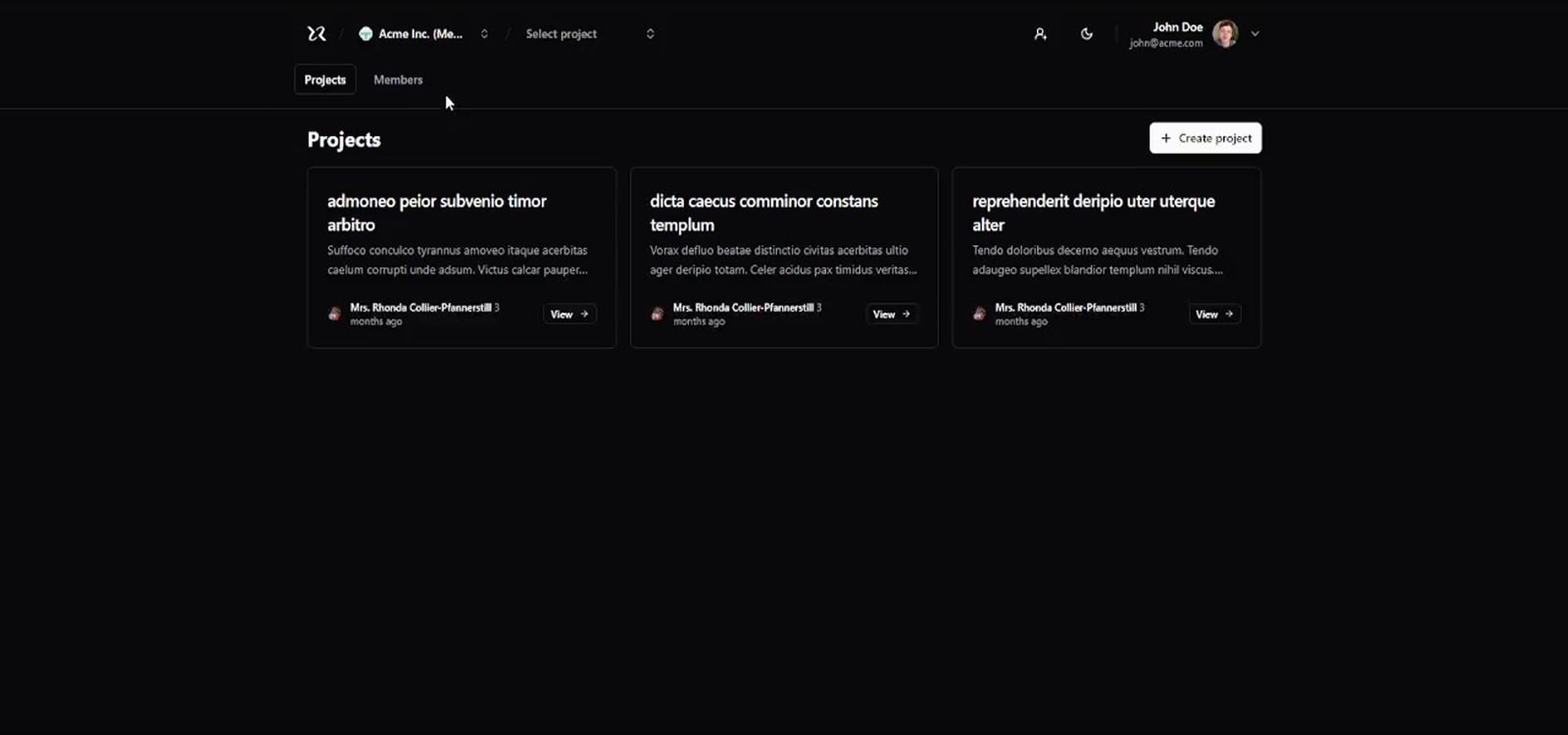This screenshot has height=735, width=1568.
Task: Open the user invite icon in the header
Action: [x=1040, y=33]
